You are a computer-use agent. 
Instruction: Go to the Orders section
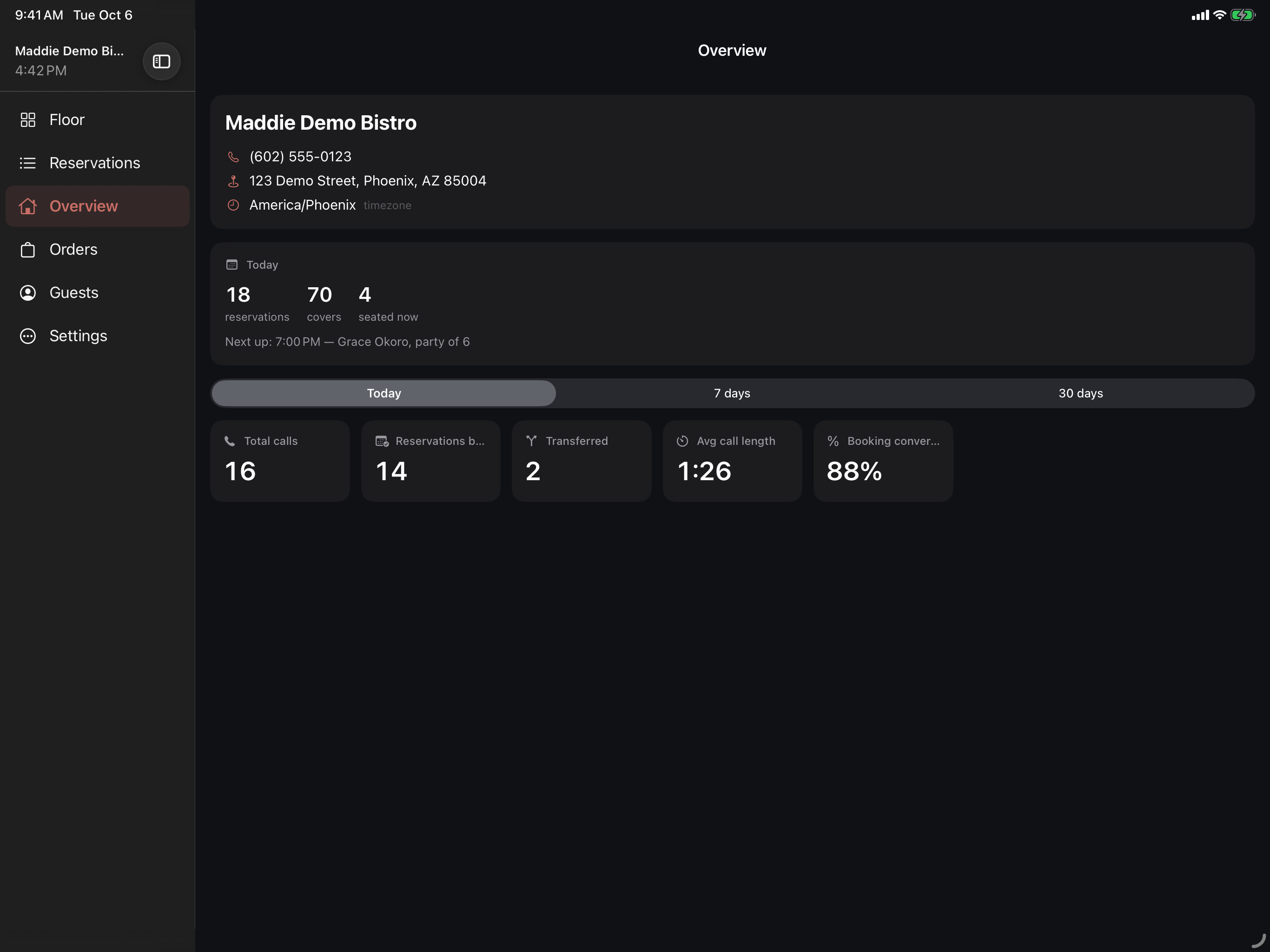click(x=98, y=250)
